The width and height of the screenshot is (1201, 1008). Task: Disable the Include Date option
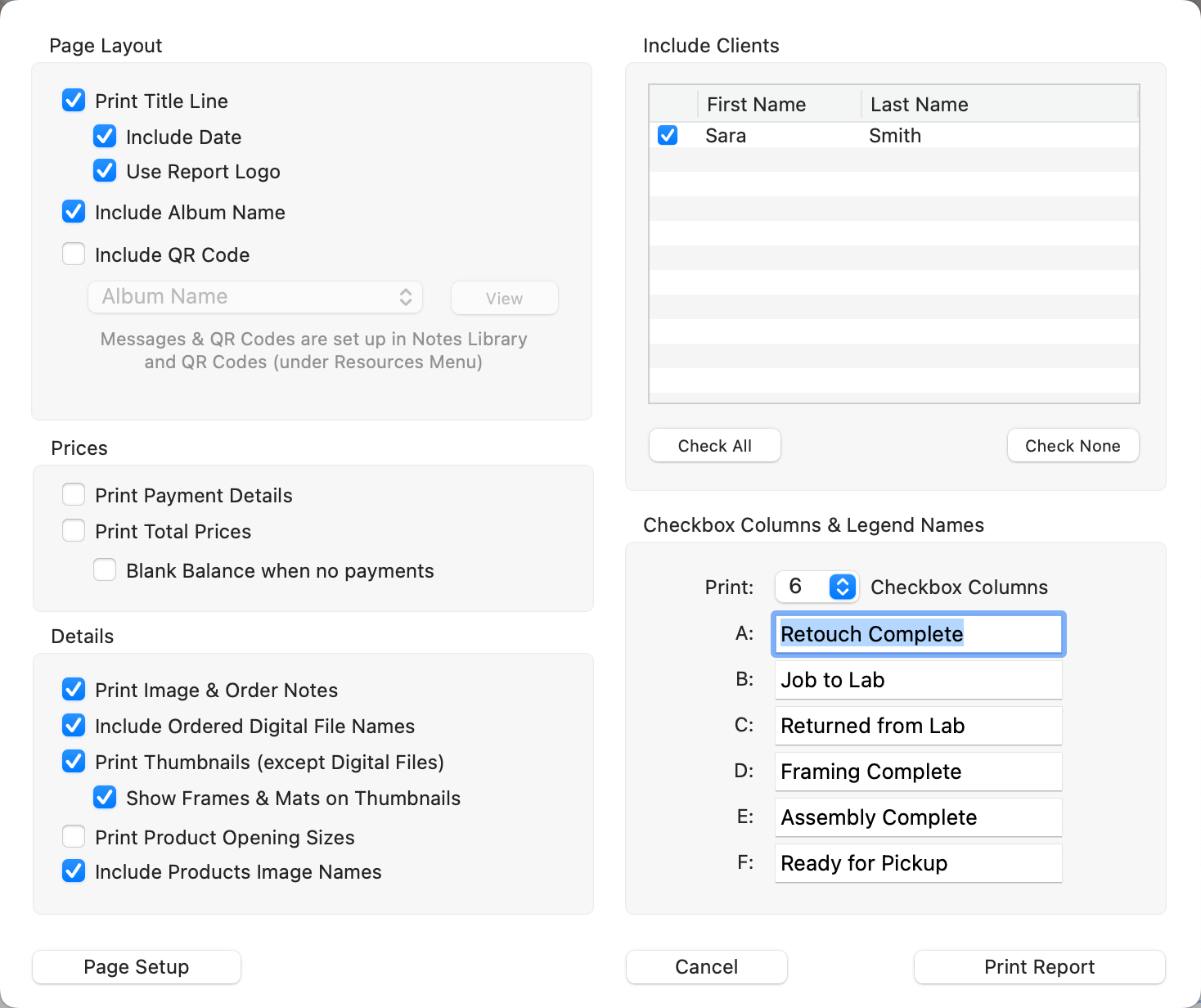105,136
